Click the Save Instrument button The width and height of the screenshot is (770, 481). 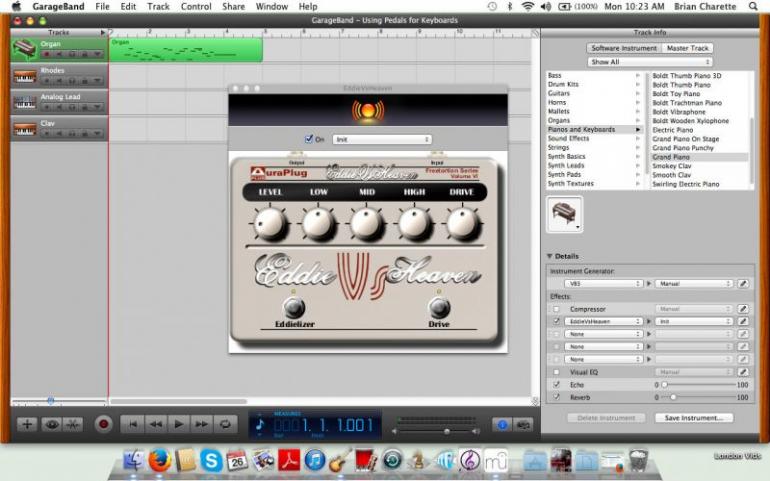click(x=694, y=418)
